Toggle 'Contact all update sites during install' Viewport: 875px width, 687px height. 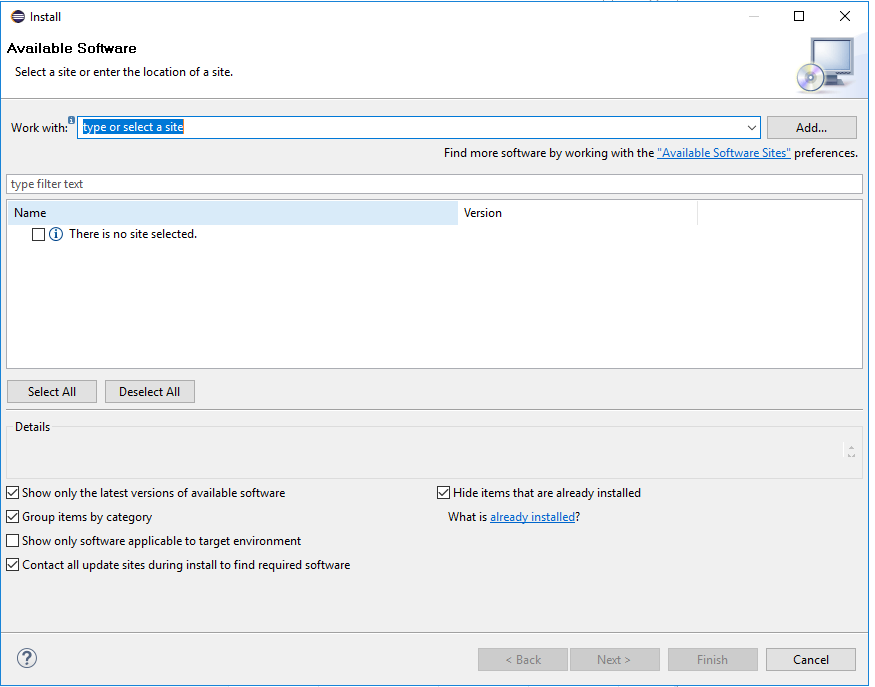(x=12, y=565)
